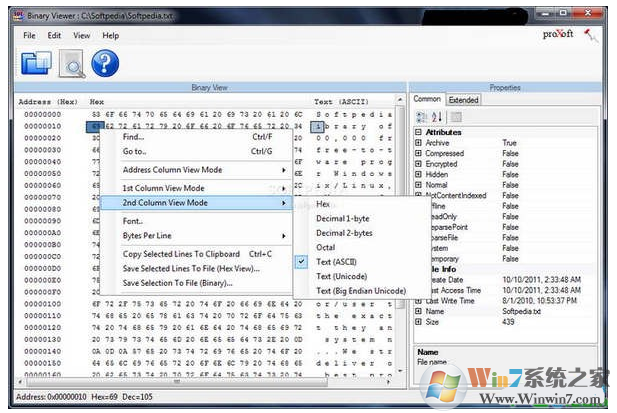Expand the Encrypted property row
The height and width of the screenshot is (413, 617).
418,164
